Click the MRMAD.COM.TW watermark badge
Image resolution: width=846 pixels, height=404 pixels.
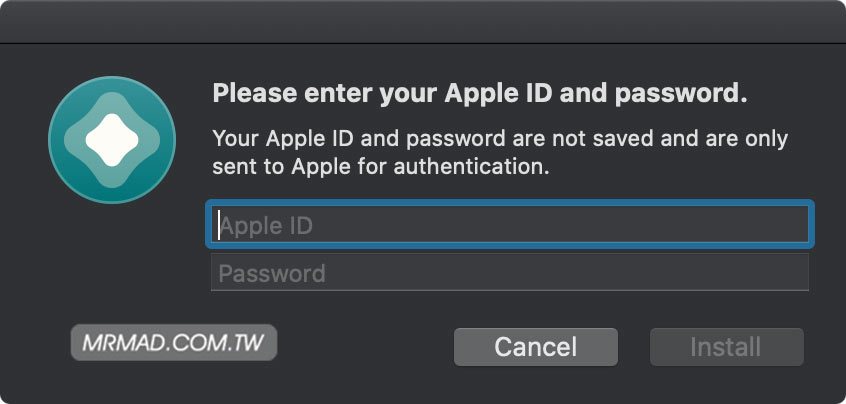[174, 343]
